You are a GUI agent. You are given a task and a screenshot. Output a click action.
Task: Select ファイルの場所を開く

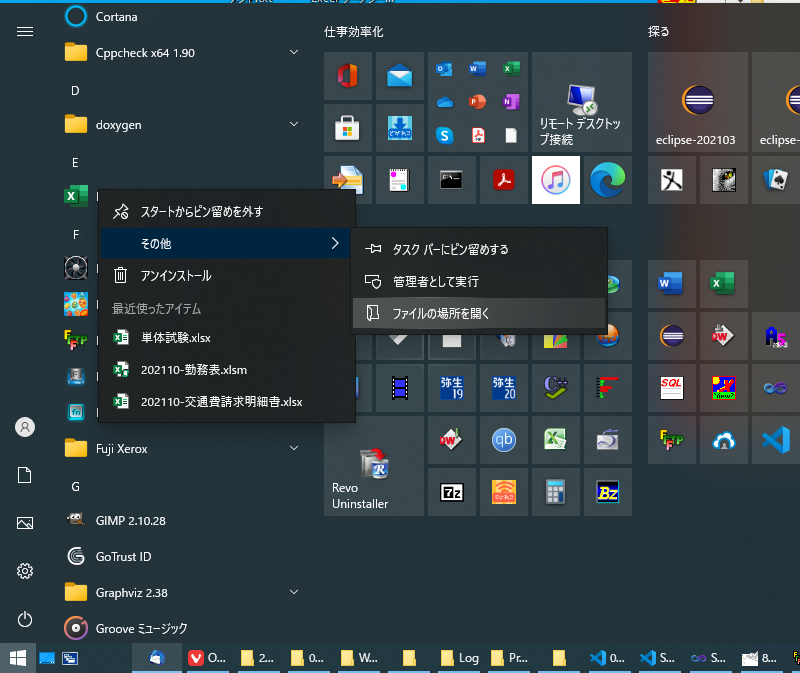point(480,313)
